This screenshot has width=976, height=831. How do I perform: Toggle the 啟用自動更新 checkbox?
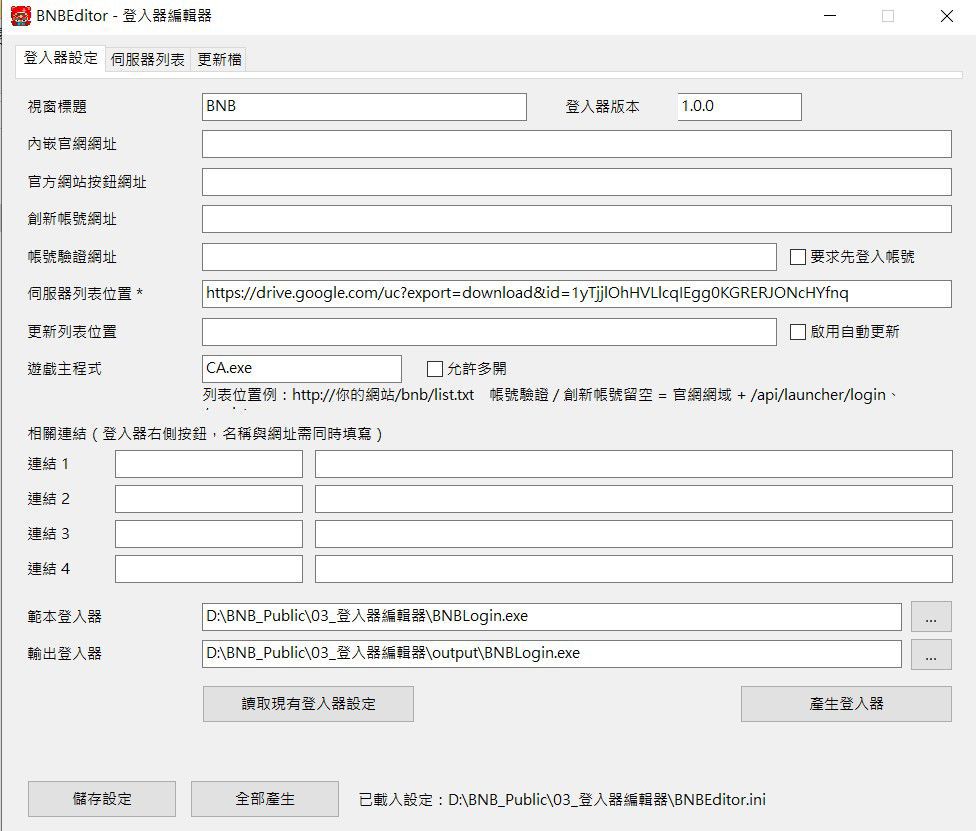(797, 332)
